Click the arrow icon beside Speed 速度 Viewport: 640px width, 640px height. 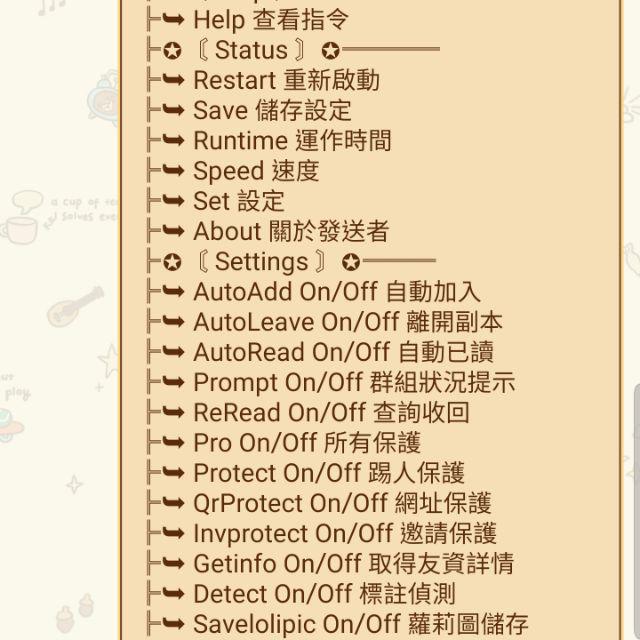click(x=173, y=170)
